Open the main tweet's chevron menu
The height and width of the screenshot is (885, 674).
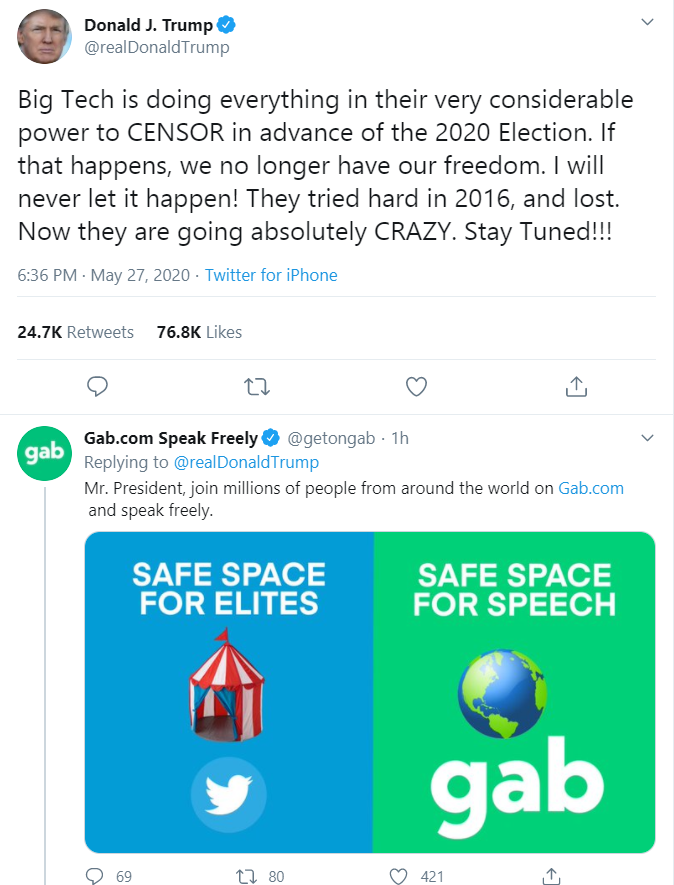point(647,22)
